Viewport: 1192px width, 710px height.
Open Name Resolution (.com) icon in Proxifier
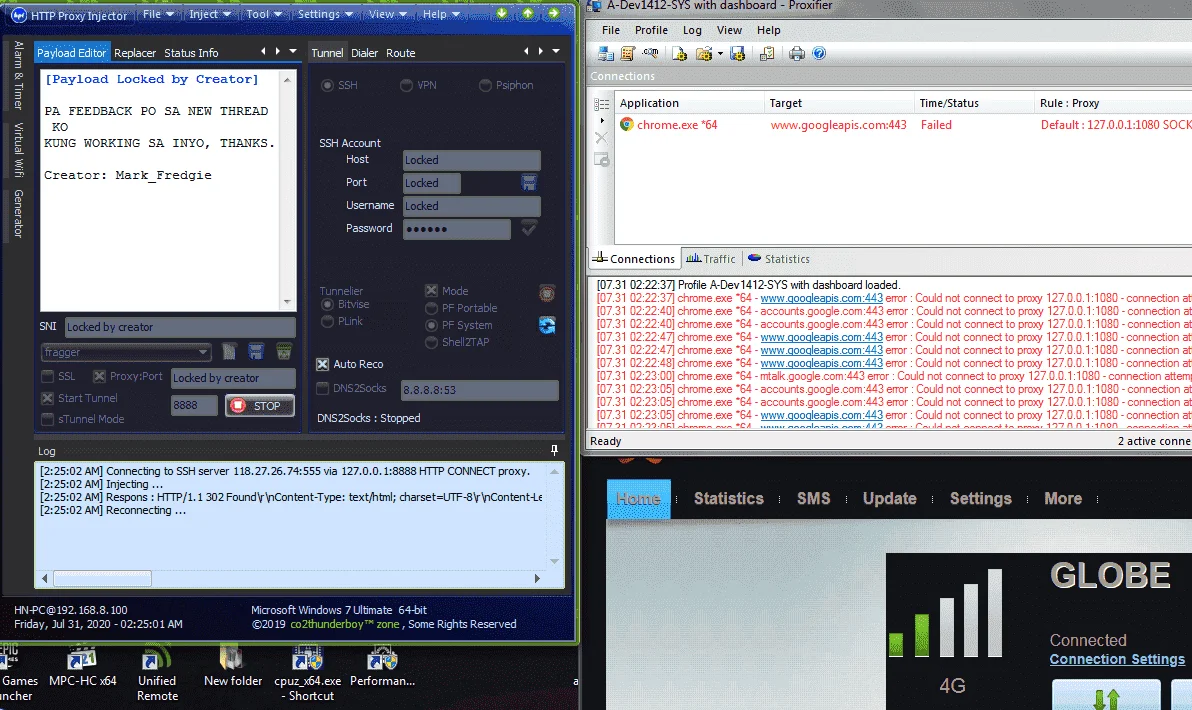(x=651, y=53)
